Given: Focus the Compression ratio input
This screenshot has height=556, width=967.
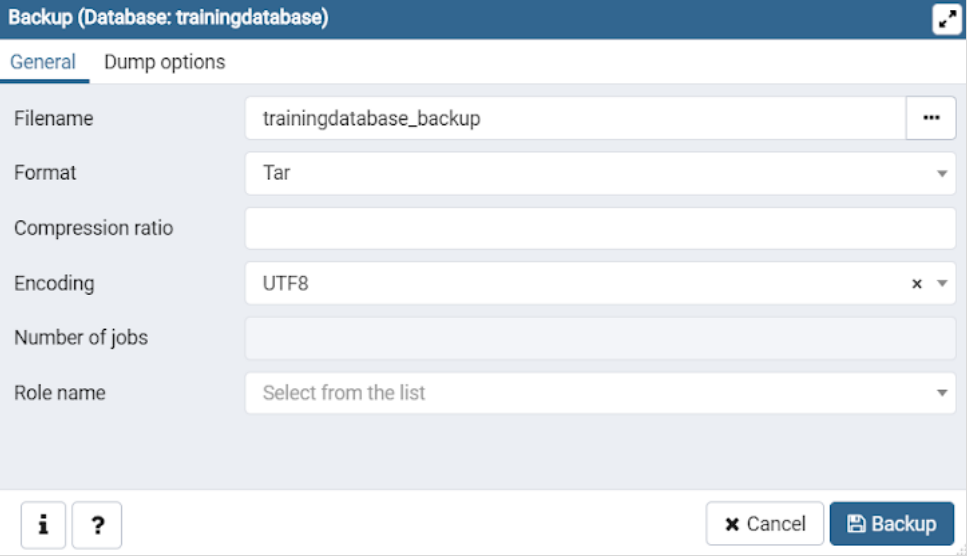Looking at the screenshot, I should point(600,229).
